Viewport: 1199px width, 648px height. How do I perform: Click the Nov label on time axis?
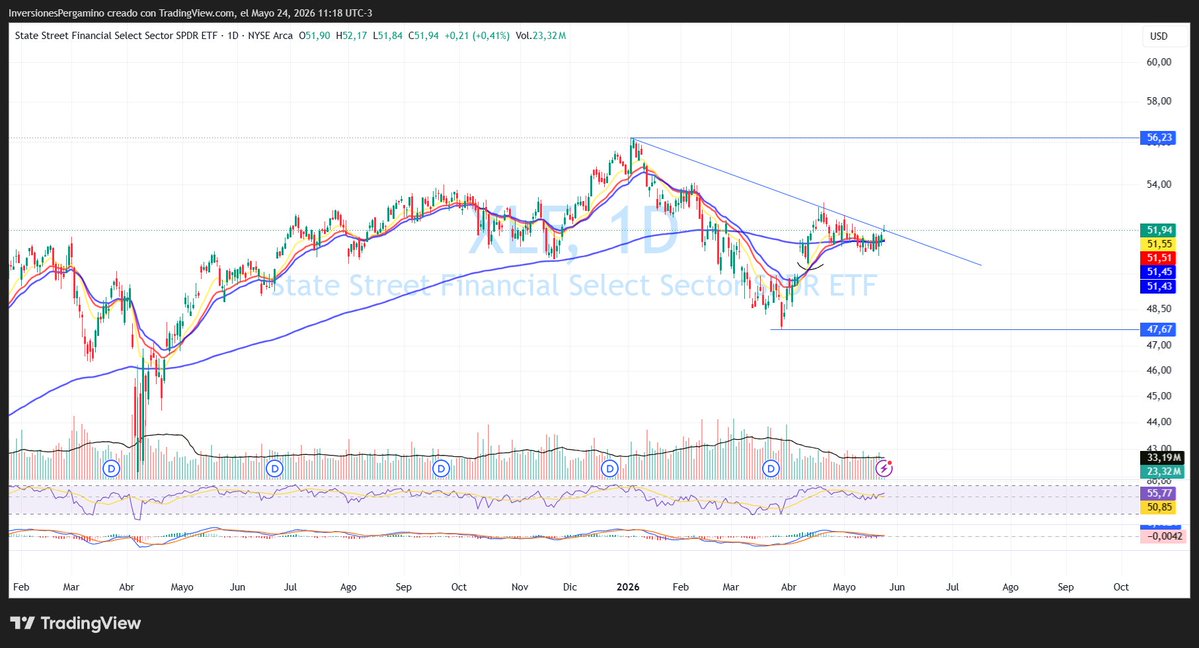tap(519, 587)
